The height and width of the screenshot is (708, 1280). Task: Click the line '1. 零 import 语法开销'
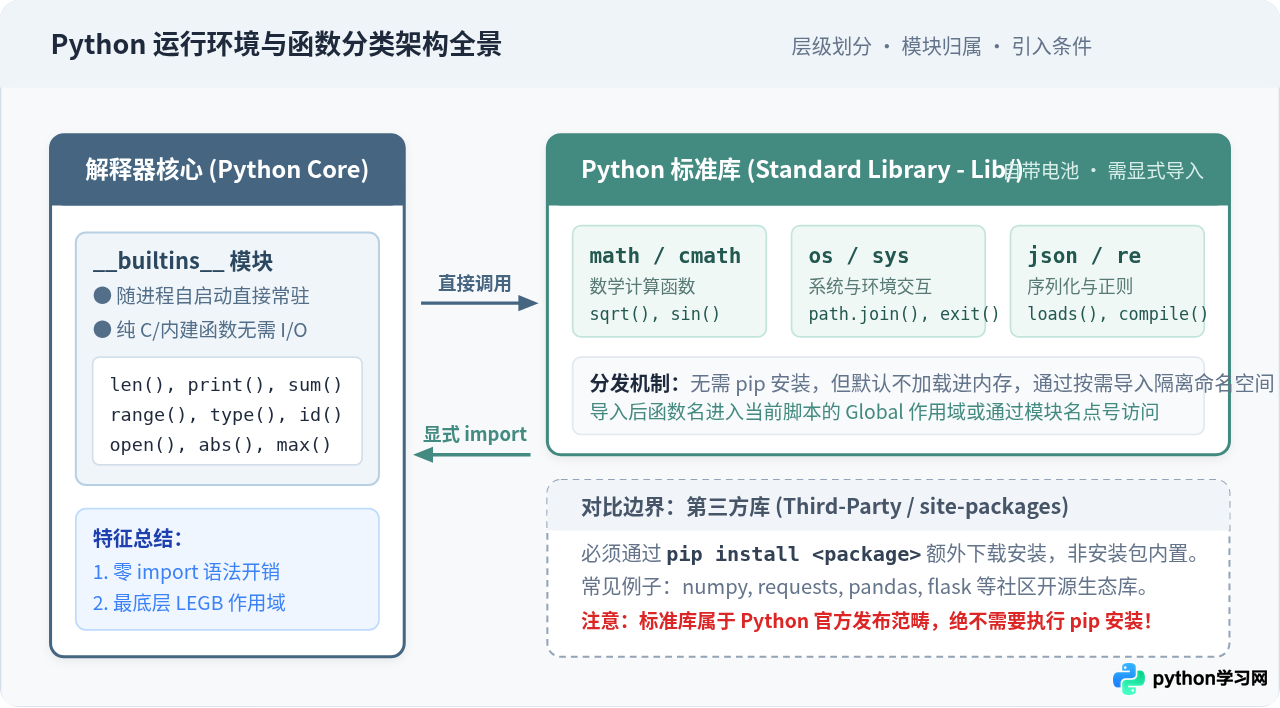[x=186, y=572]
